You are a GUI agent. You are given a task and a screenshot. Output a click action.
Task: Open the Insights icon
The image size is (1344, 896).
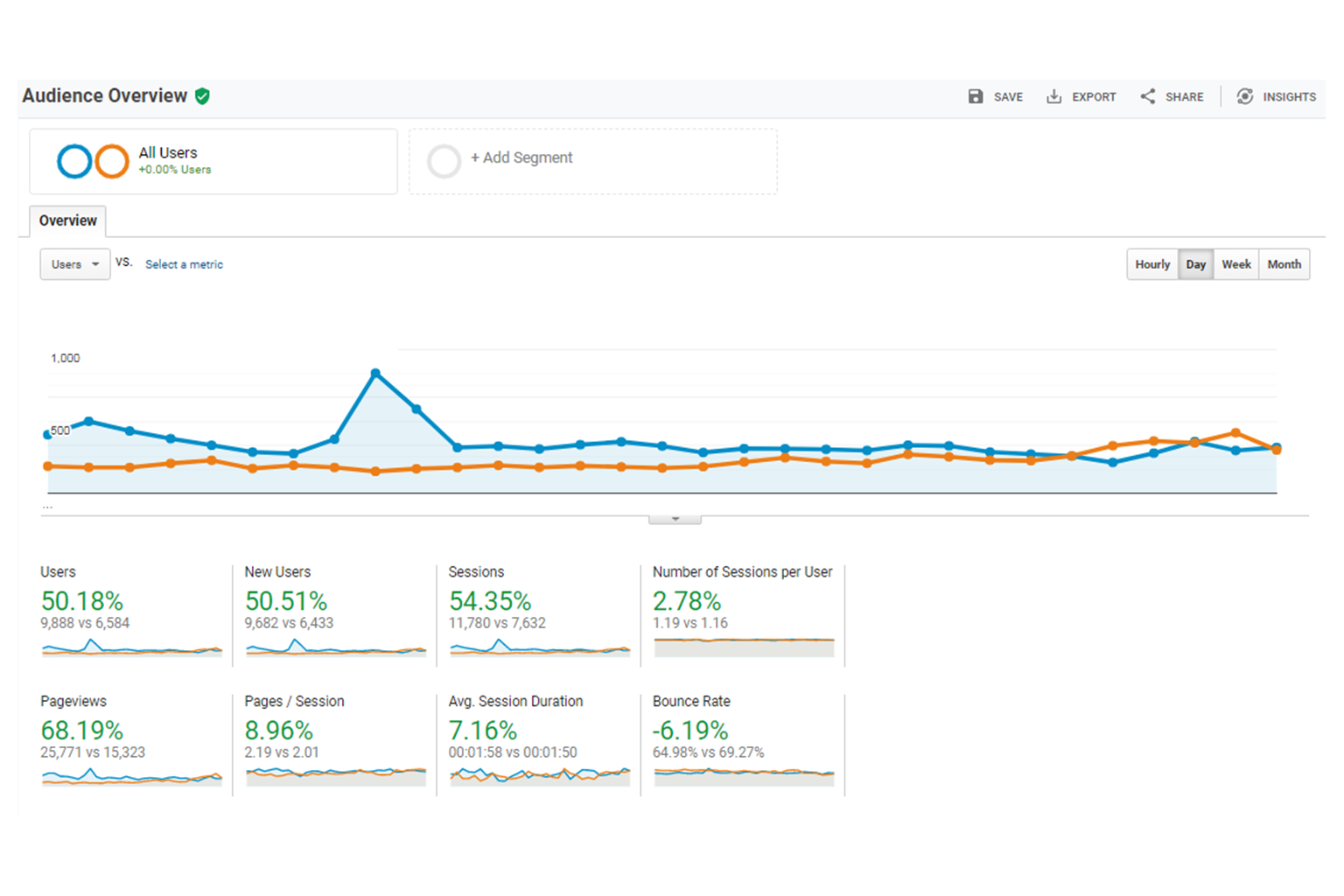tap(1244, 96)
